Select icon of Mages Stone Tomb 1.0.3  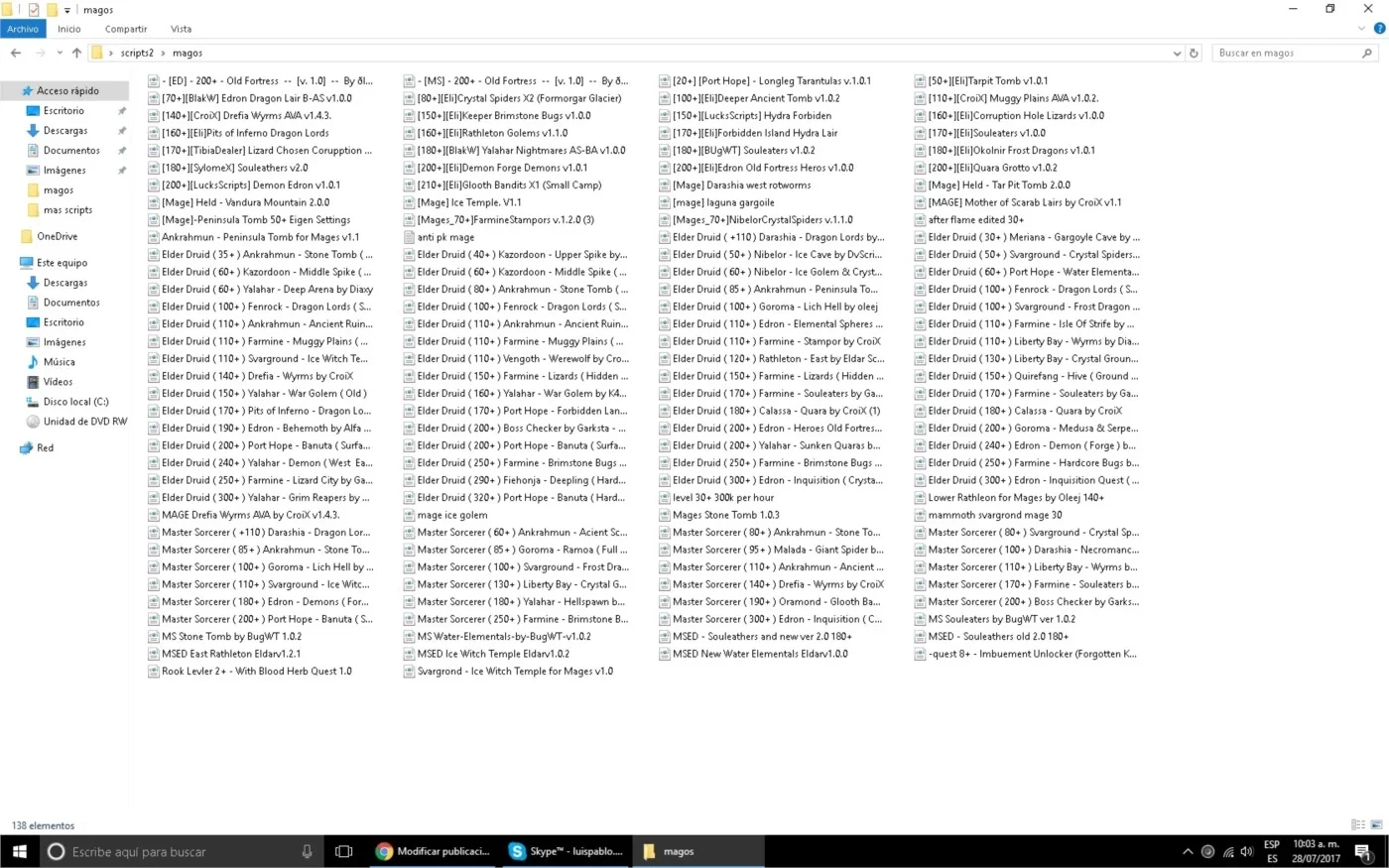click(x=665, y=515)
